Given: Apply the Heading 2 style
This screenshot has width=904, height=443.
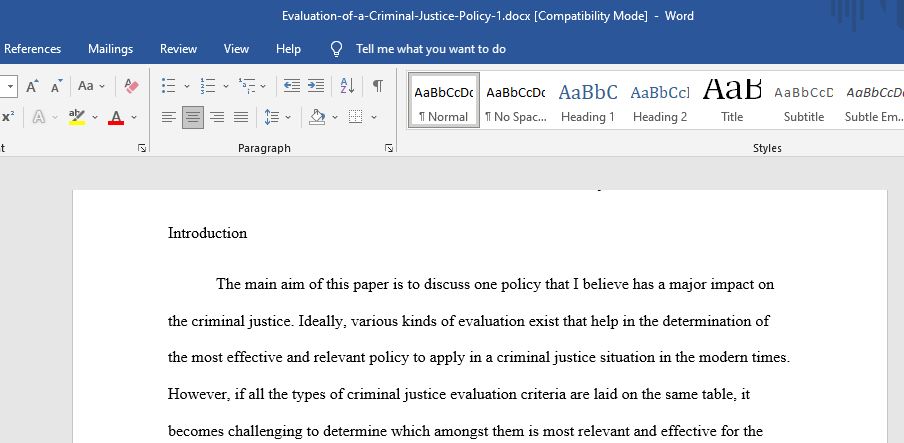Looking at the screenshot, I should tap(660, 100).
